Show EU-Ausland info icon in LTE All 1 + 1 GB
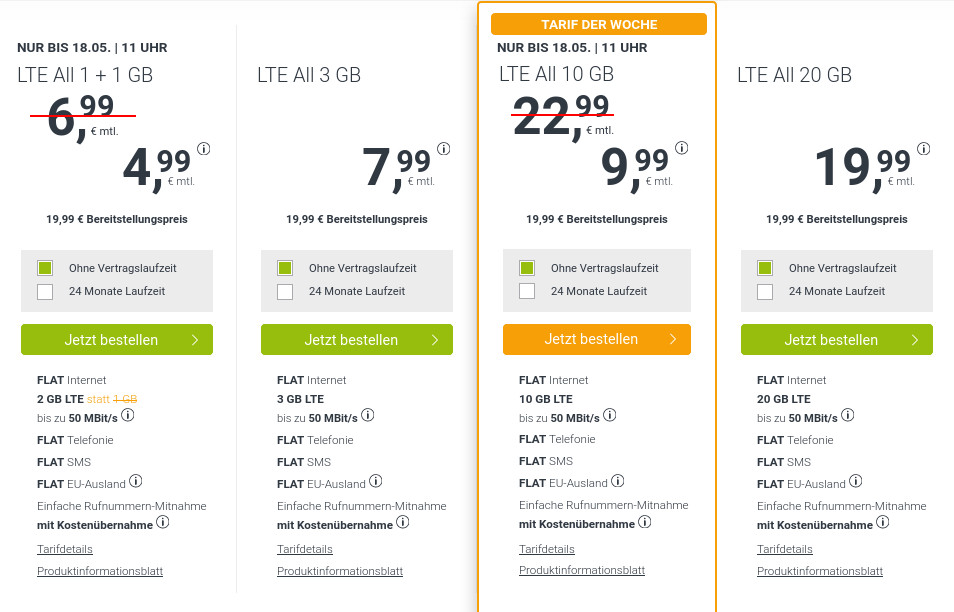The width and height of the screenshot is (954, 612). 136,482
